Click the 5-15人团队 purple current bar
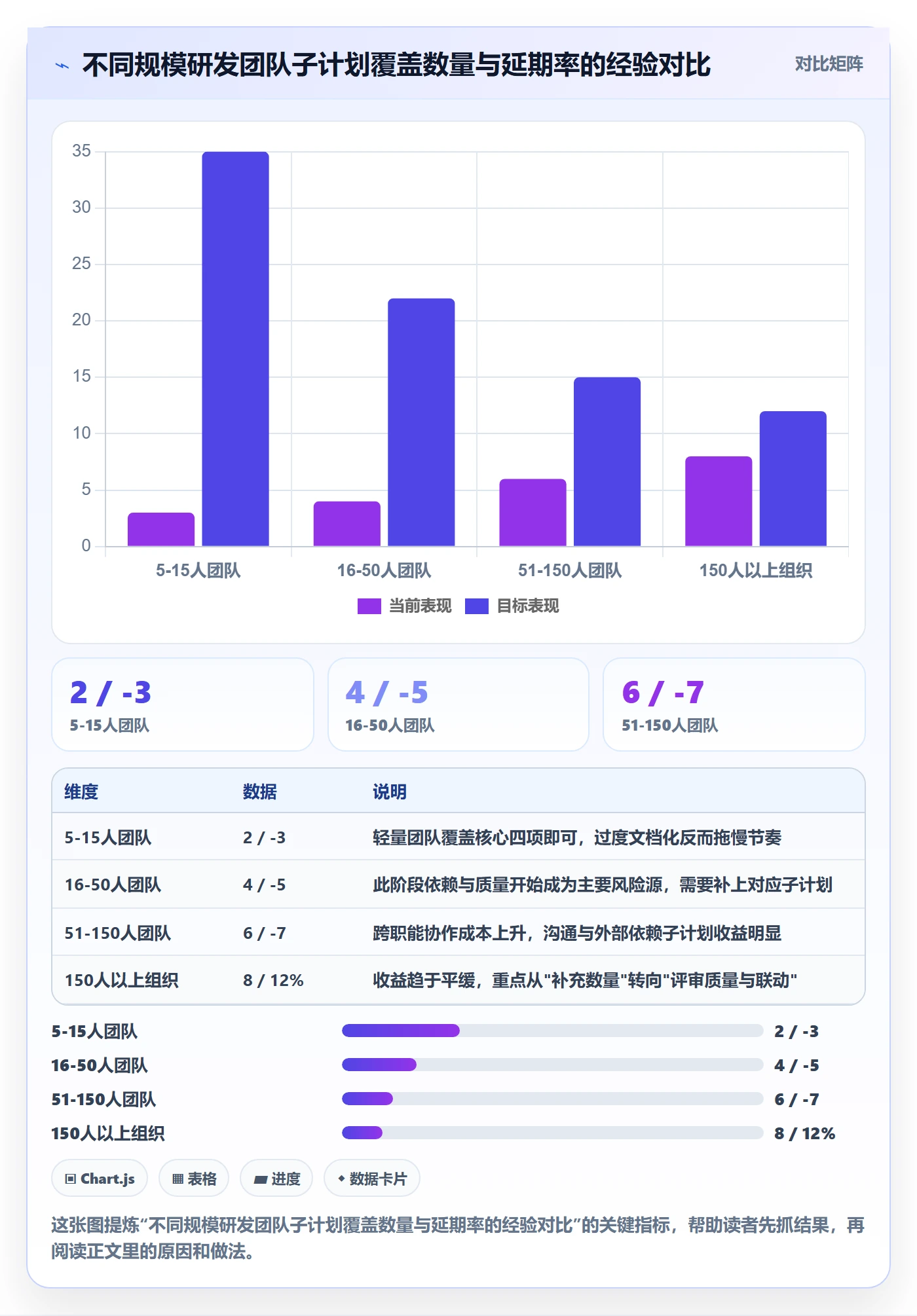917x1316 pixels. (161, 529)
